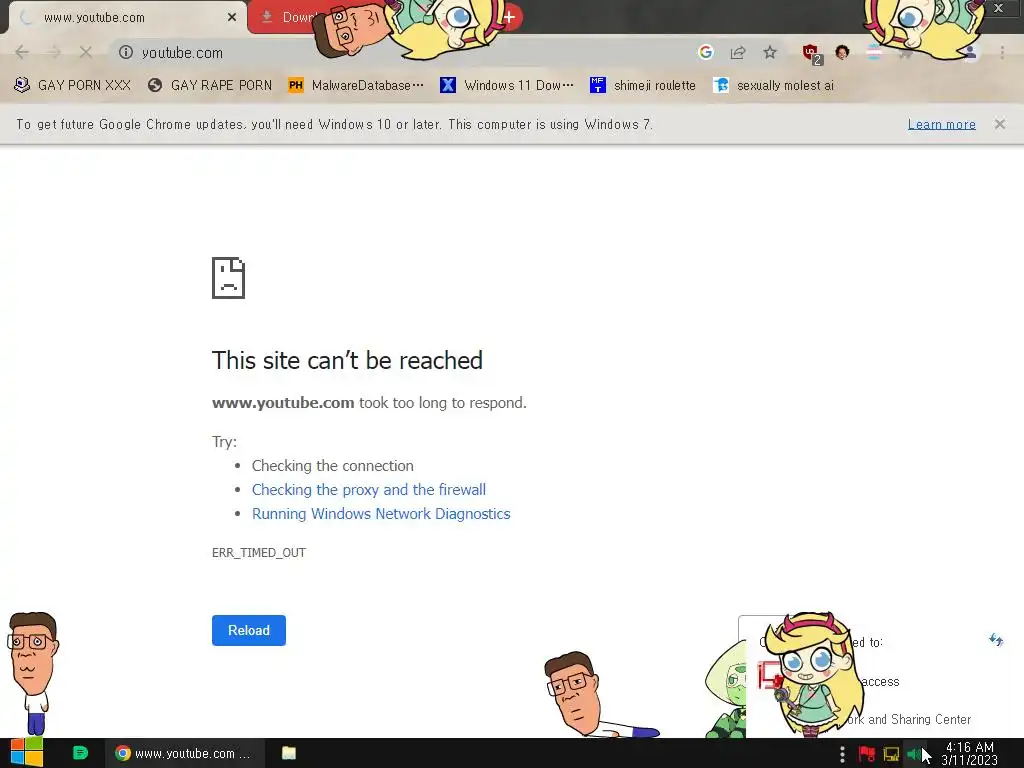
Task: Open the green chat app on taskbar
Action: (x=80, y=753)
